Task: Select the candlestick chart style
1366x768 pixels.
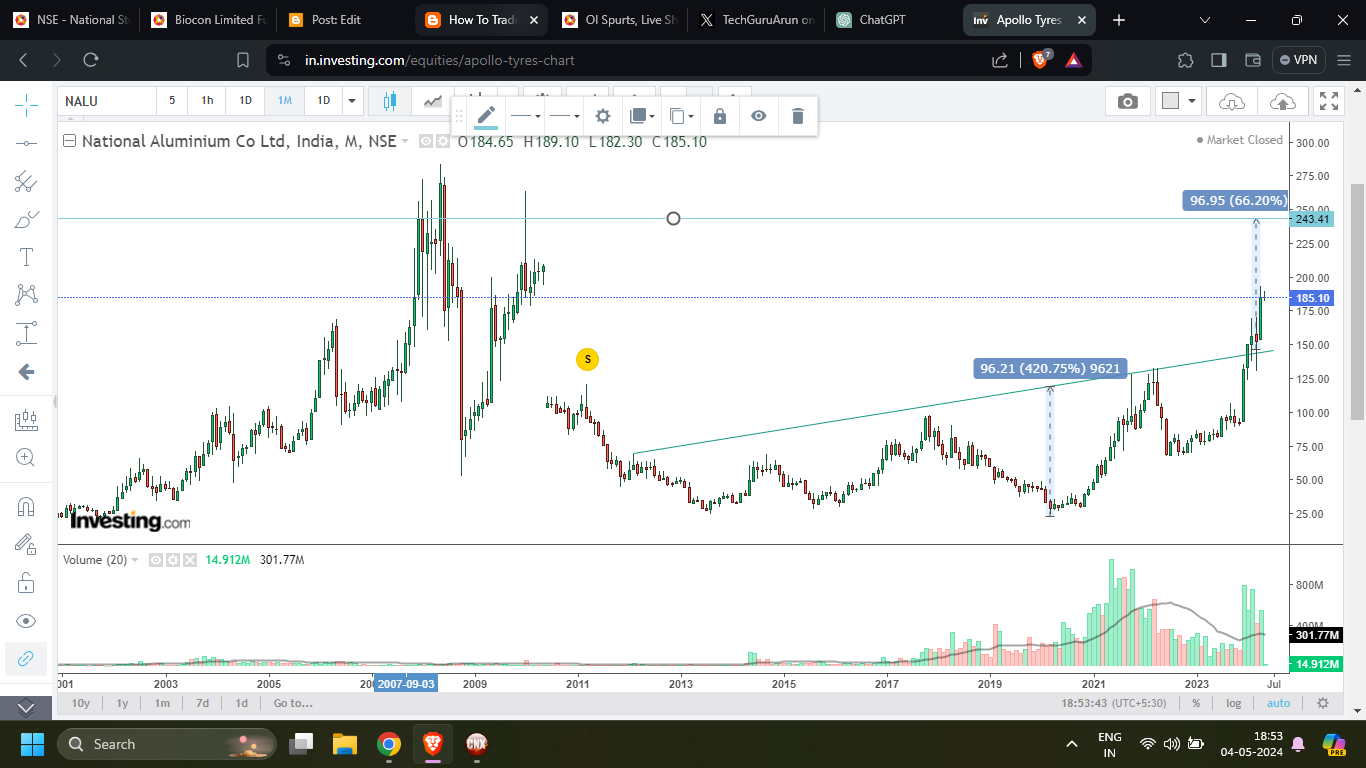Action: pyautogui.click(x=390, y=101)
